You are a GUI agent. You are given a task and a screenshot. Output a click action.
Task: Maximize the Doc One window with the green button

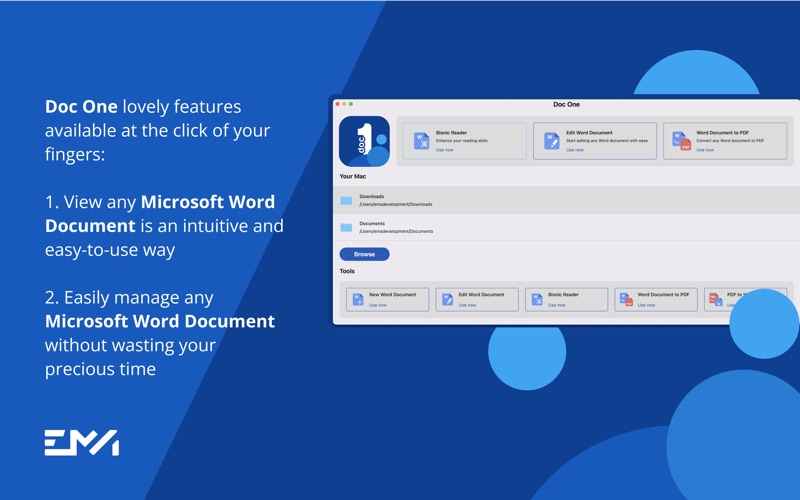click(x=351, y=104)
